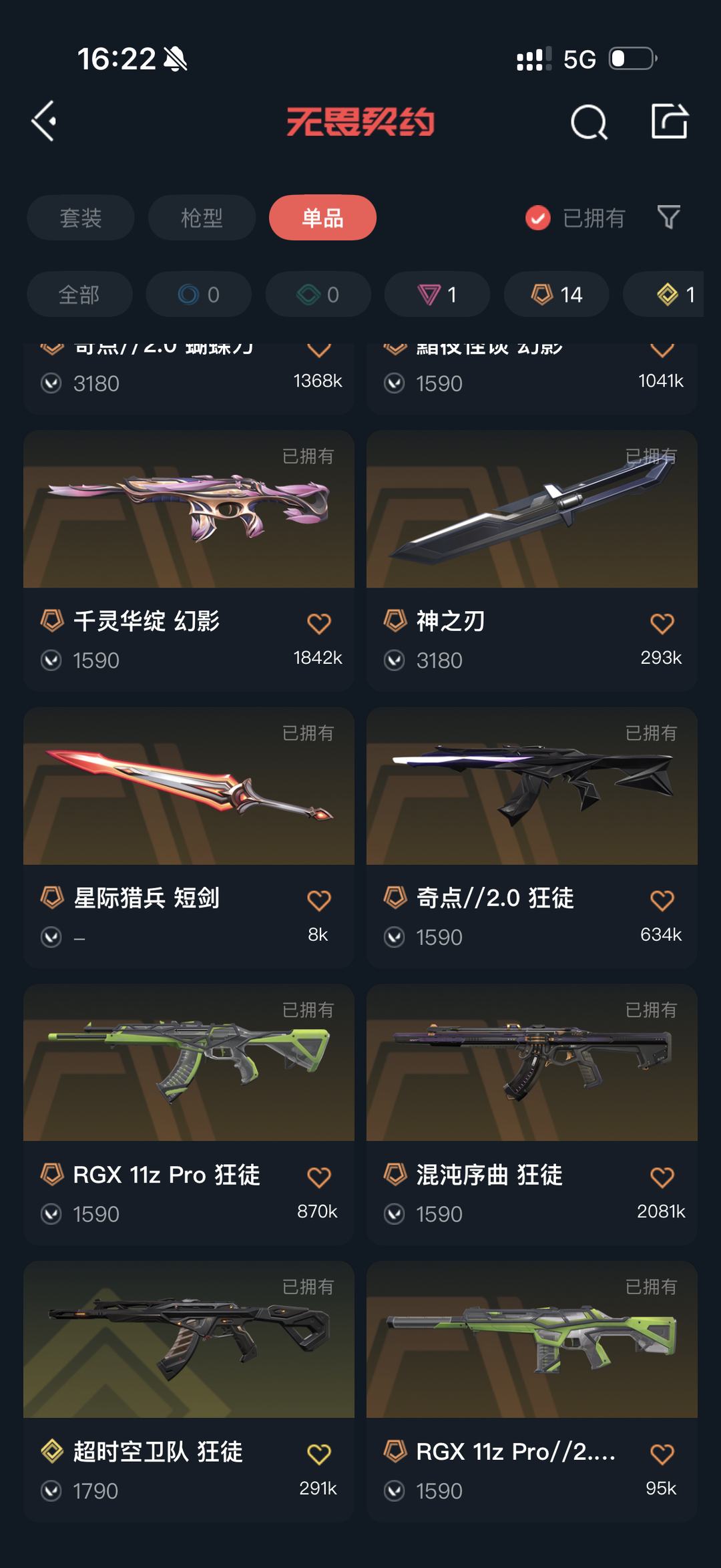Image resolution: width=721 pixels, height=1568 pixels.
Task: Toggle the 已拥有 owned checkbox
Action: pos(537,218)
